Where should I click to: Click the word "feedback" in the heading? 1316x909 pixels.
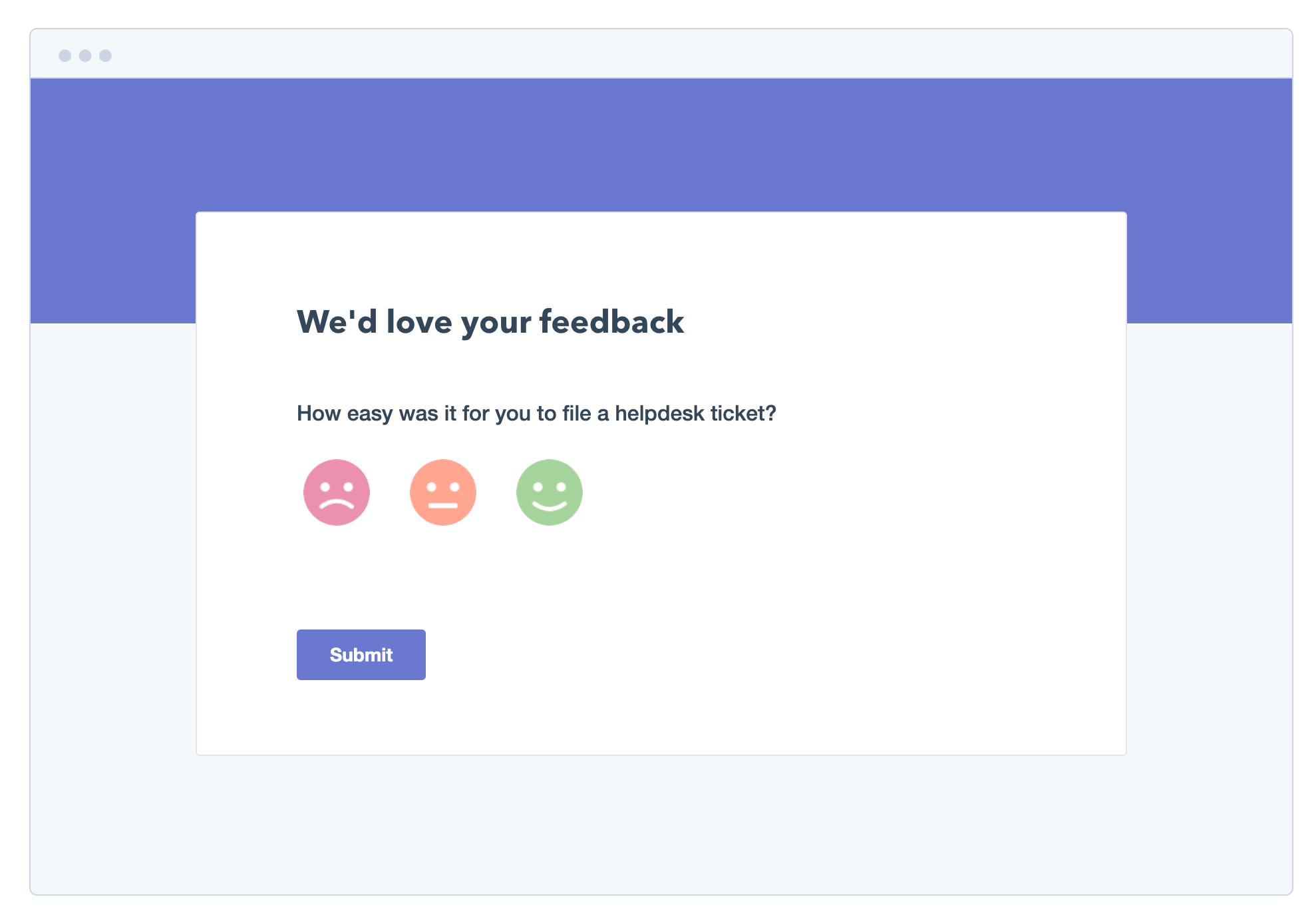pos(611,322)
